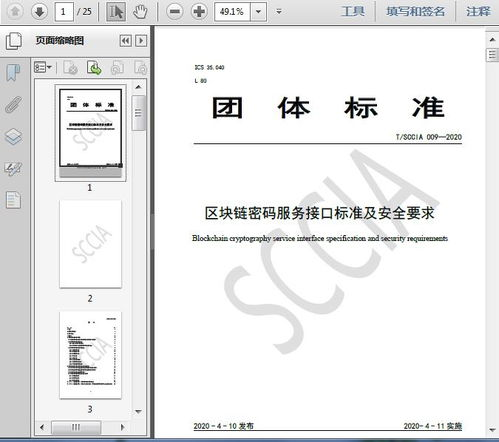The width and height of the screenshot is (499, 442).
Task: Collapse the thumbnails panel with double-arrow
Action: (126, 41)
